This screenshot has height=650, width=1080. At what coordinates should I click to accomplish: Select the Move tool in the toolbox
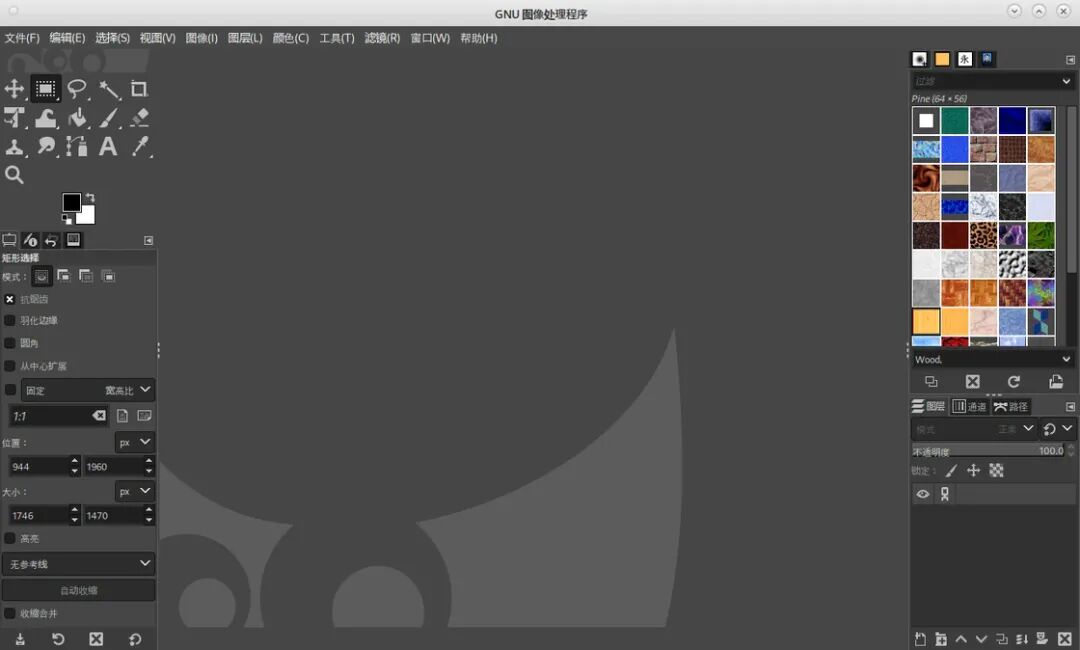14,89
